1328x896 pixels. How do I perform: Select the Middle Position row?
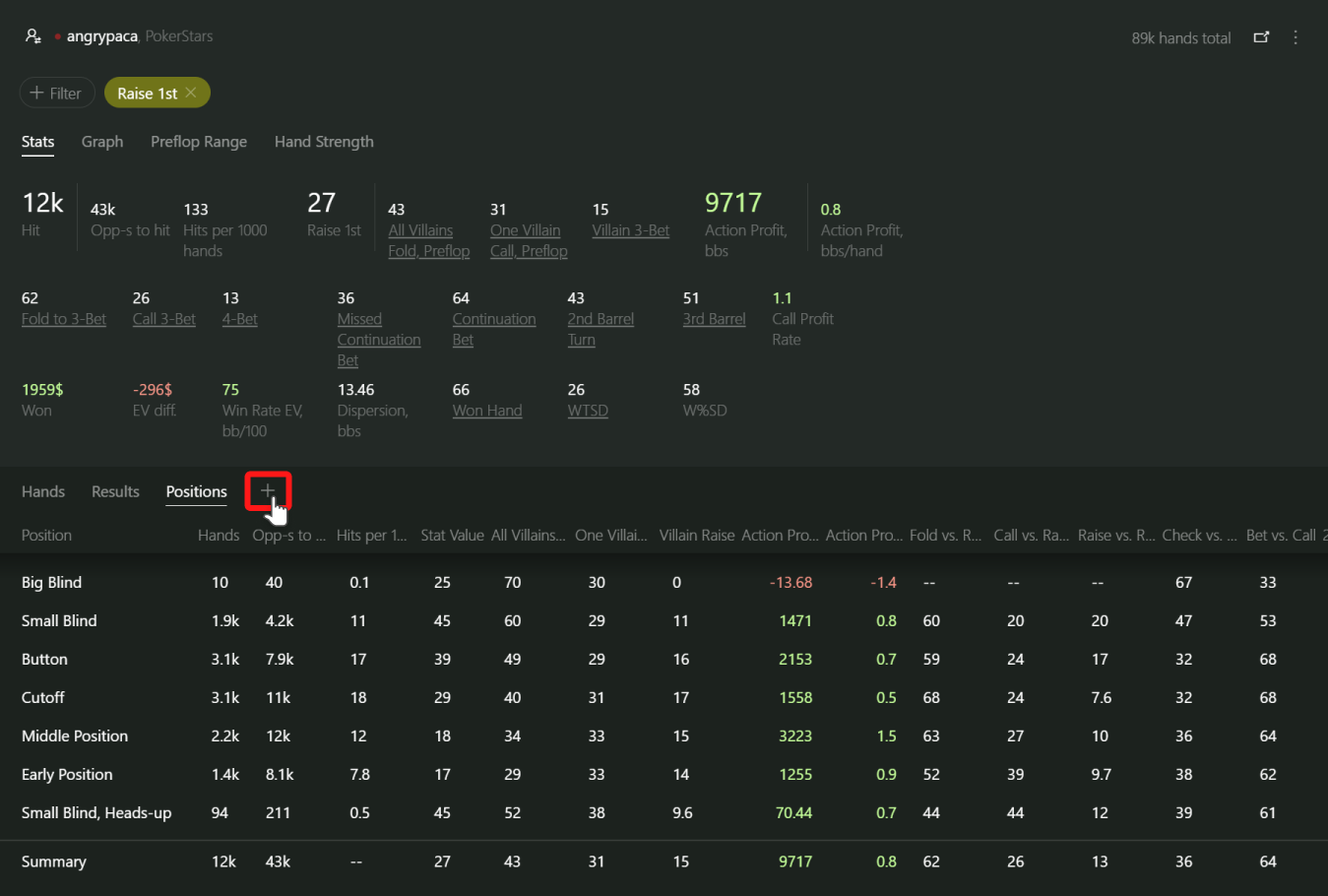75,736
